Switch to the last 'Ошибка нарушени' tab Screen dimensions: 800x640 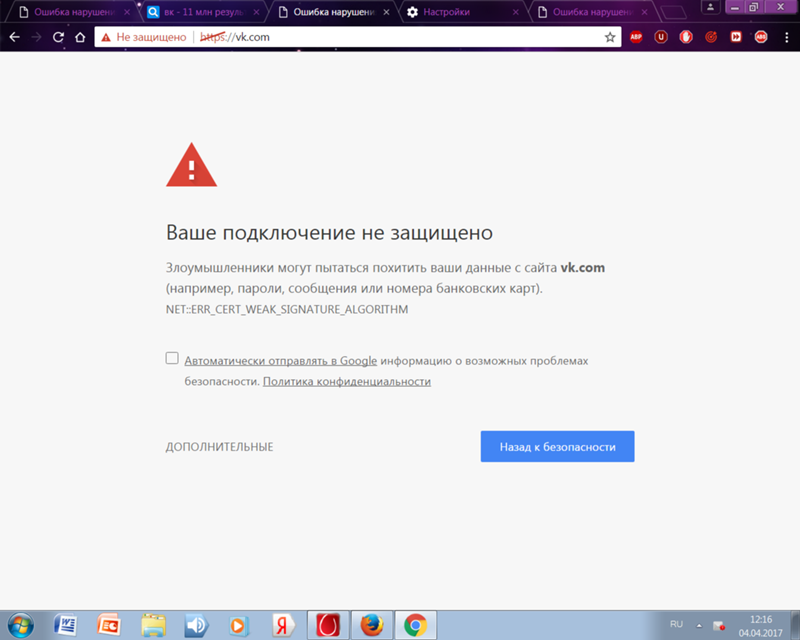pyautogui.click(x=592, y=12)
